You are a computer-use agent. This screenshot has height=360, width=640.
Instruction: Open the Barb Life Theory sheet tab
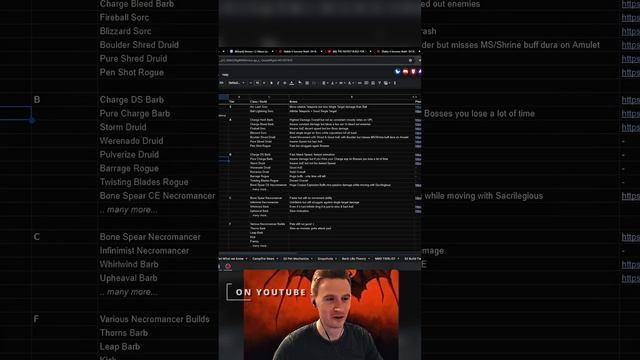pyautogui.click(x=354, y=259)
